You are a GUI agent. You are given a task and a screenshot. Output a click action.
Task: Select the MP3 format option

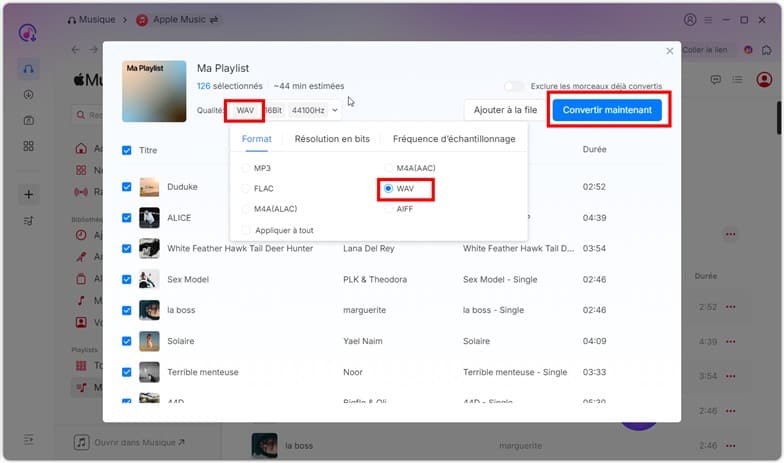coord(246,168)
